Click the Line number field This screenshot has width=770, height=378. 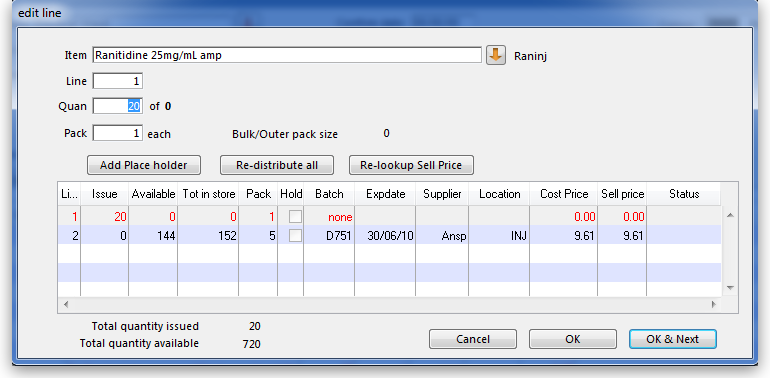pyautogui.click(x=118, y=81)
